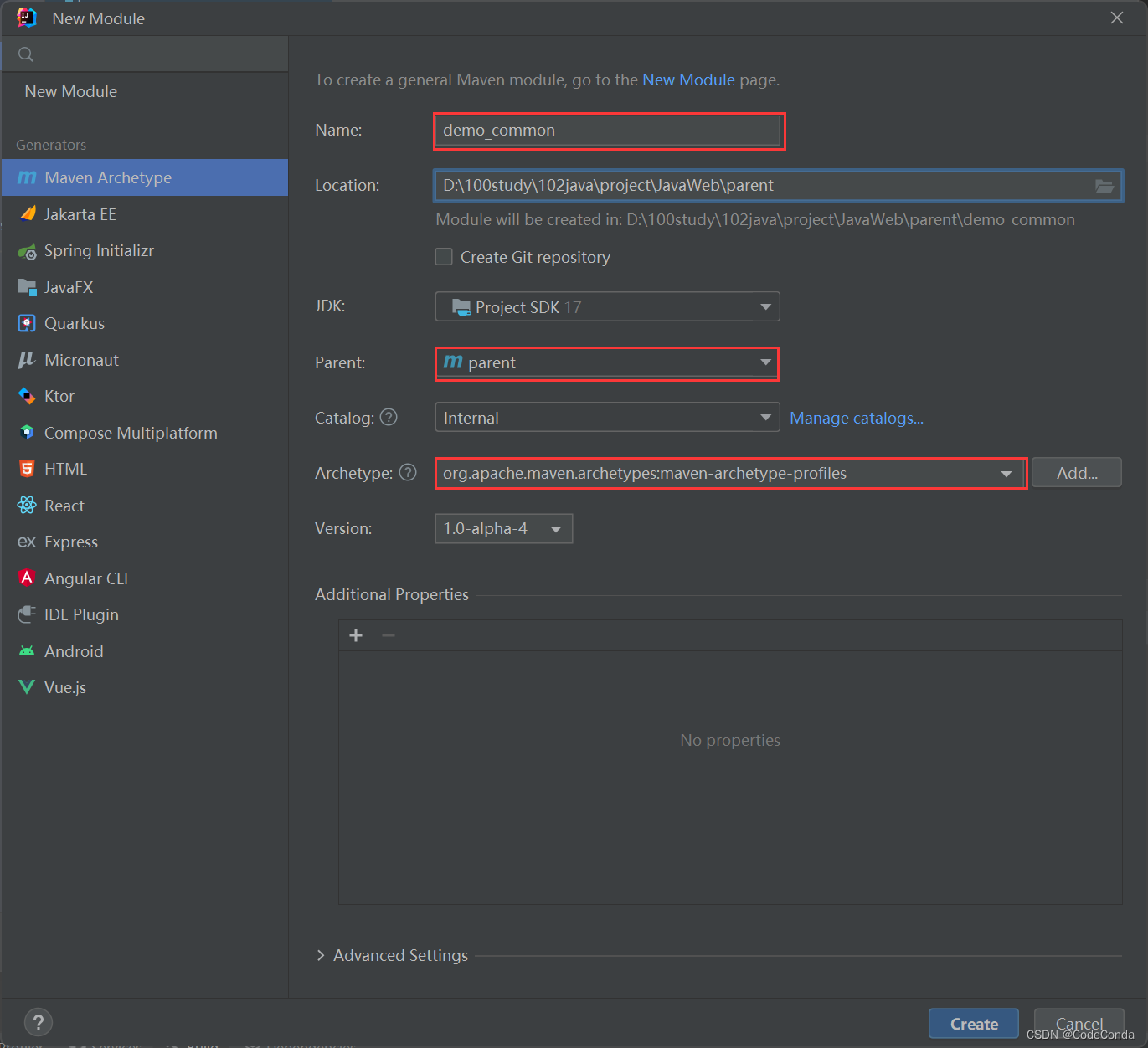Add a property with plus icon

tap(356, 635)
